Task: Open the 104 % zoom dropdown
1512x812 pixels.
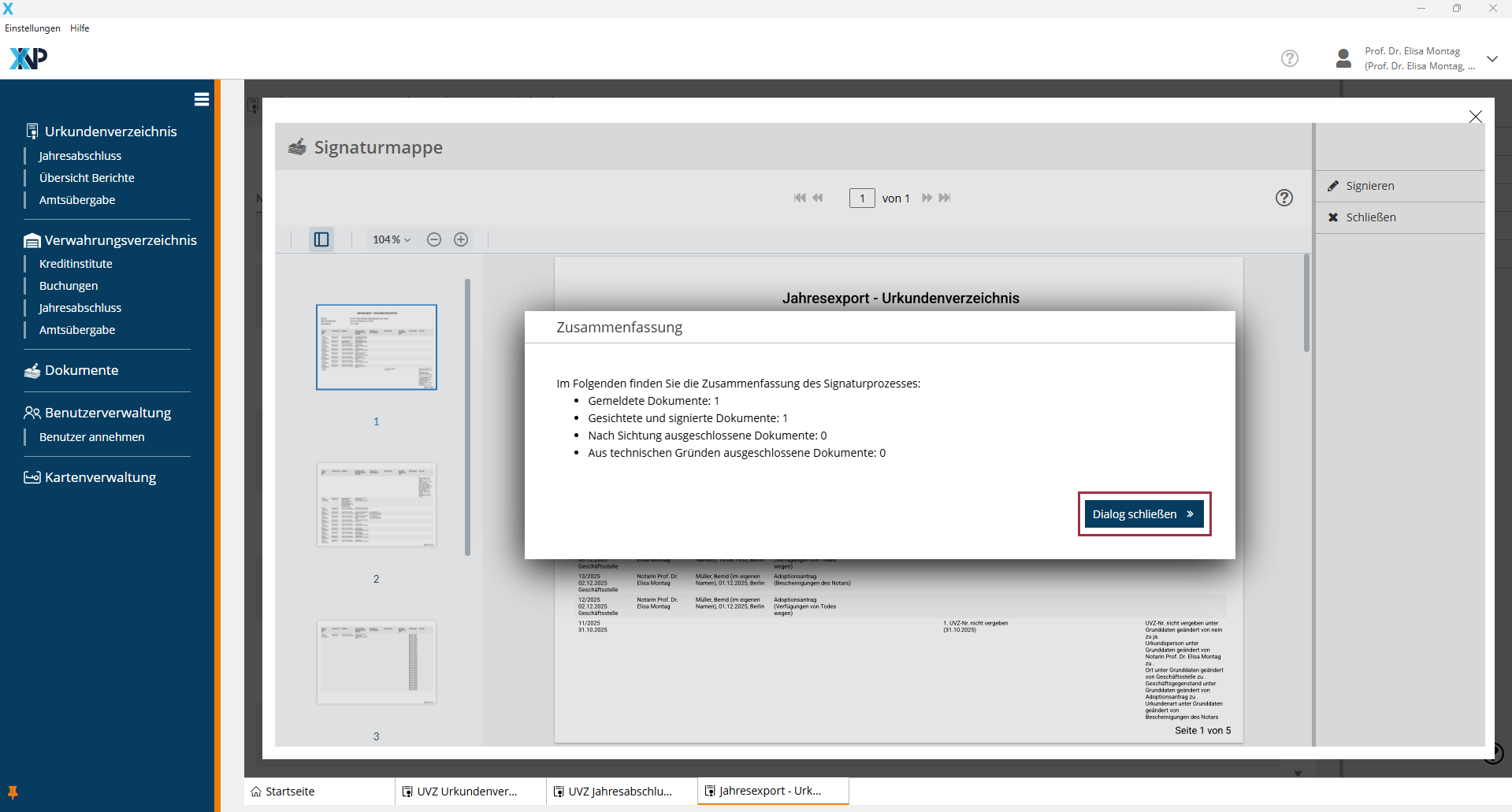Action: (x=392, y=239)
